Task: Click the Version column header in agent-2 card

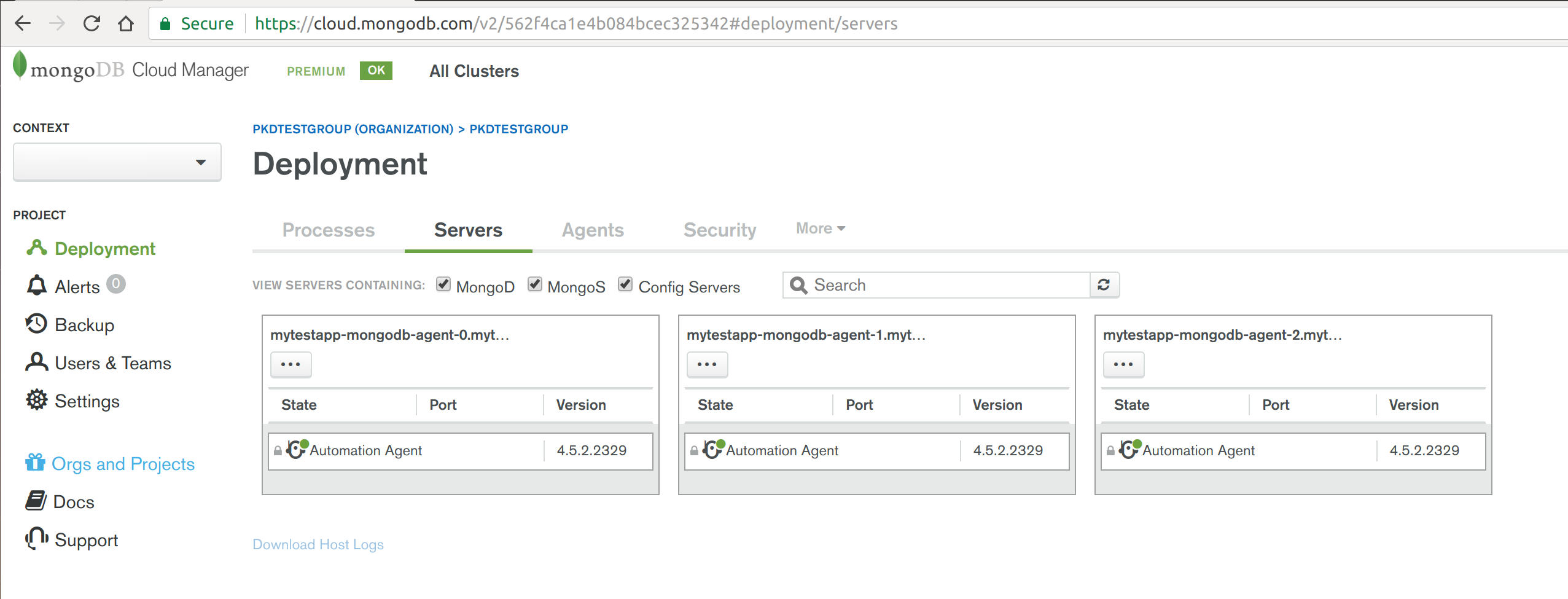Action: coord(1414,405)
